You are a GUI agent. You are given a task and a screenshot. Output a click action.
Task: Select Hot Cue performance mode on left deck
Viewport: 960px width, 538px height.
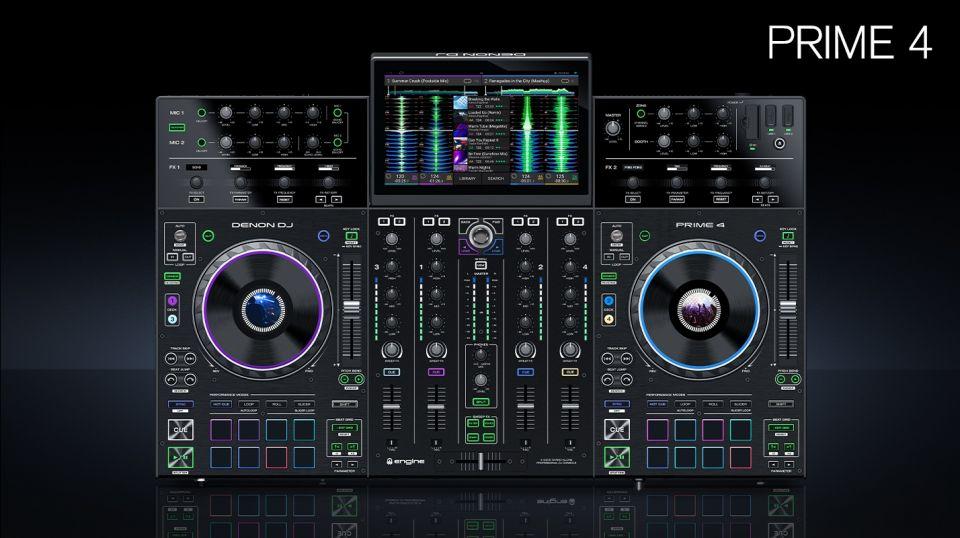click(x=221, y=405)
